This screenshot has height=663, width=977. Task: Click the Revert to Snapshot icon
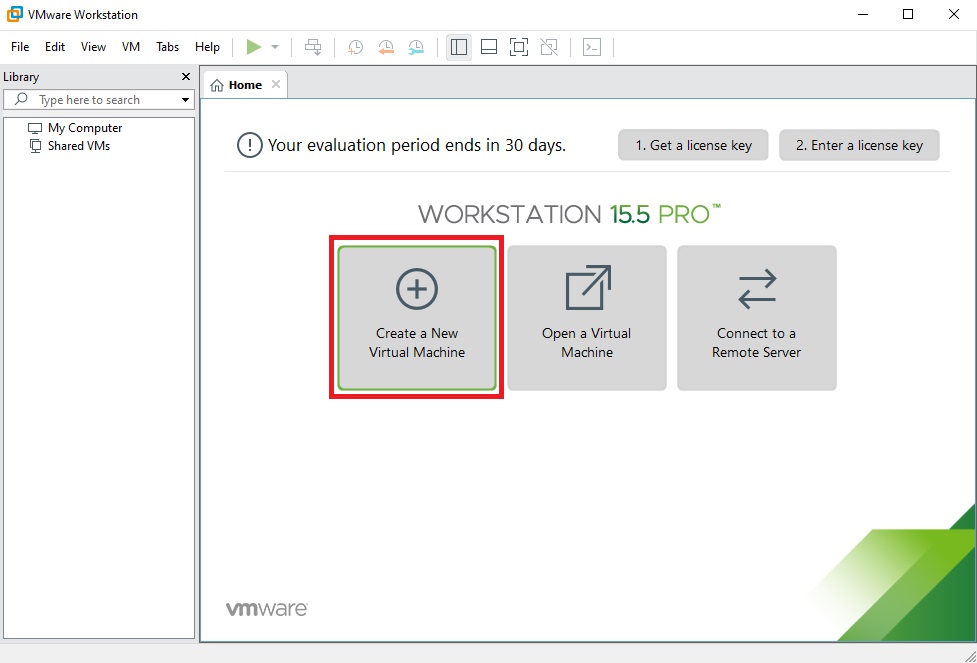coord(386,47)
